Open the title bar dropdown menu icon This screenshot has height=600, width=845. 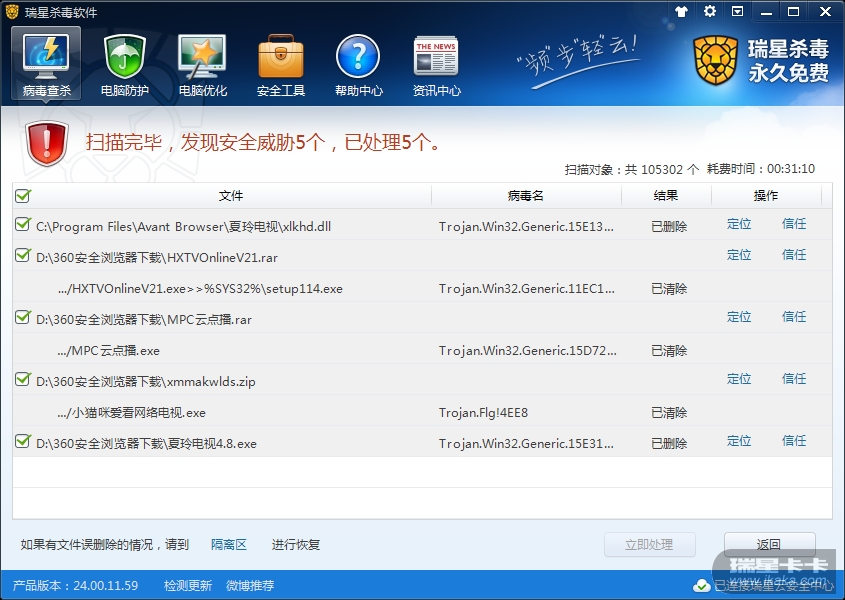pyautogui.click(x=737, y=11)
